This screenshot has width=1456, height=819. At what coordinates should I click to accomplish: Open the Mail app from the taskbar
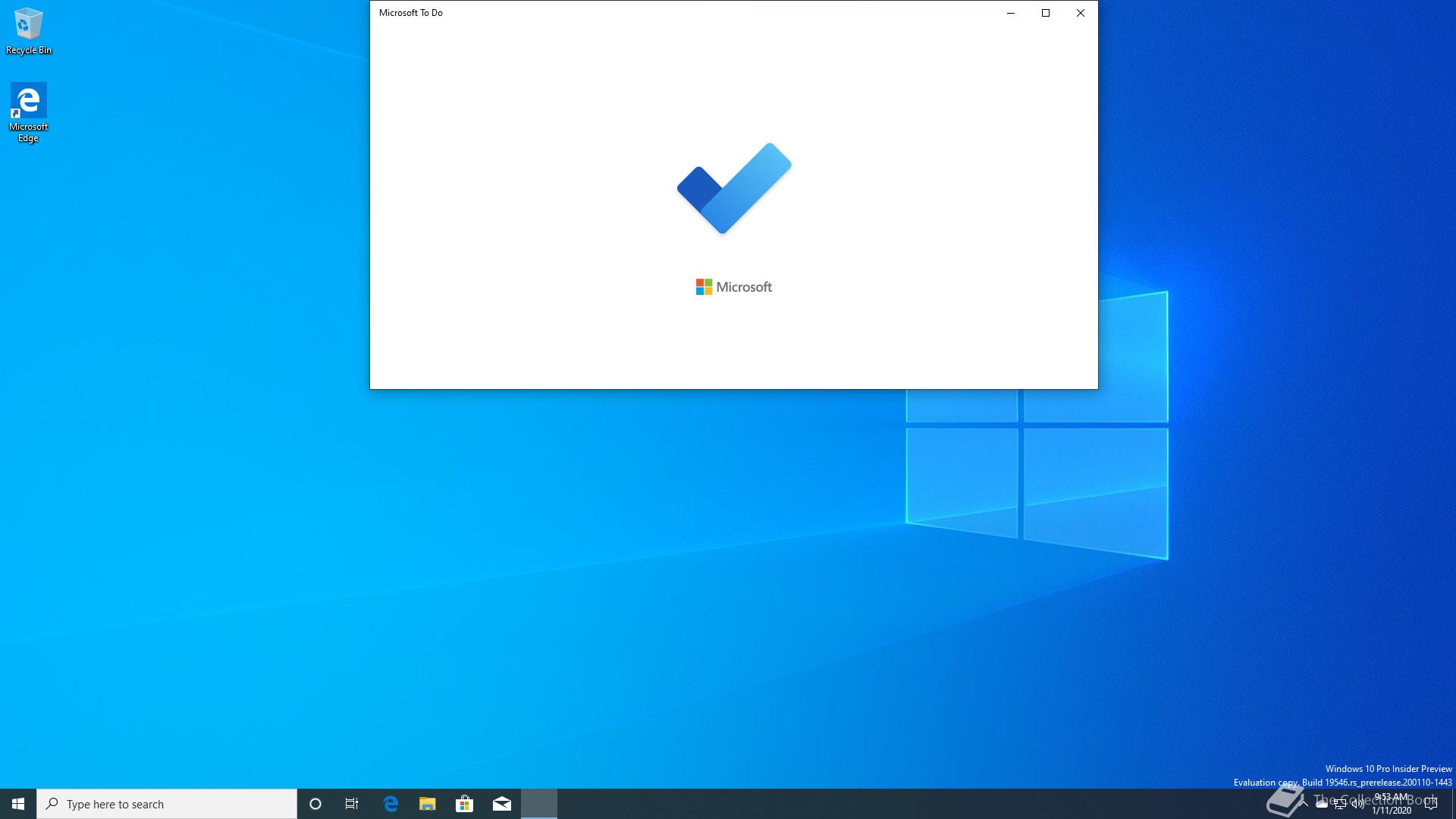(502, 804)
